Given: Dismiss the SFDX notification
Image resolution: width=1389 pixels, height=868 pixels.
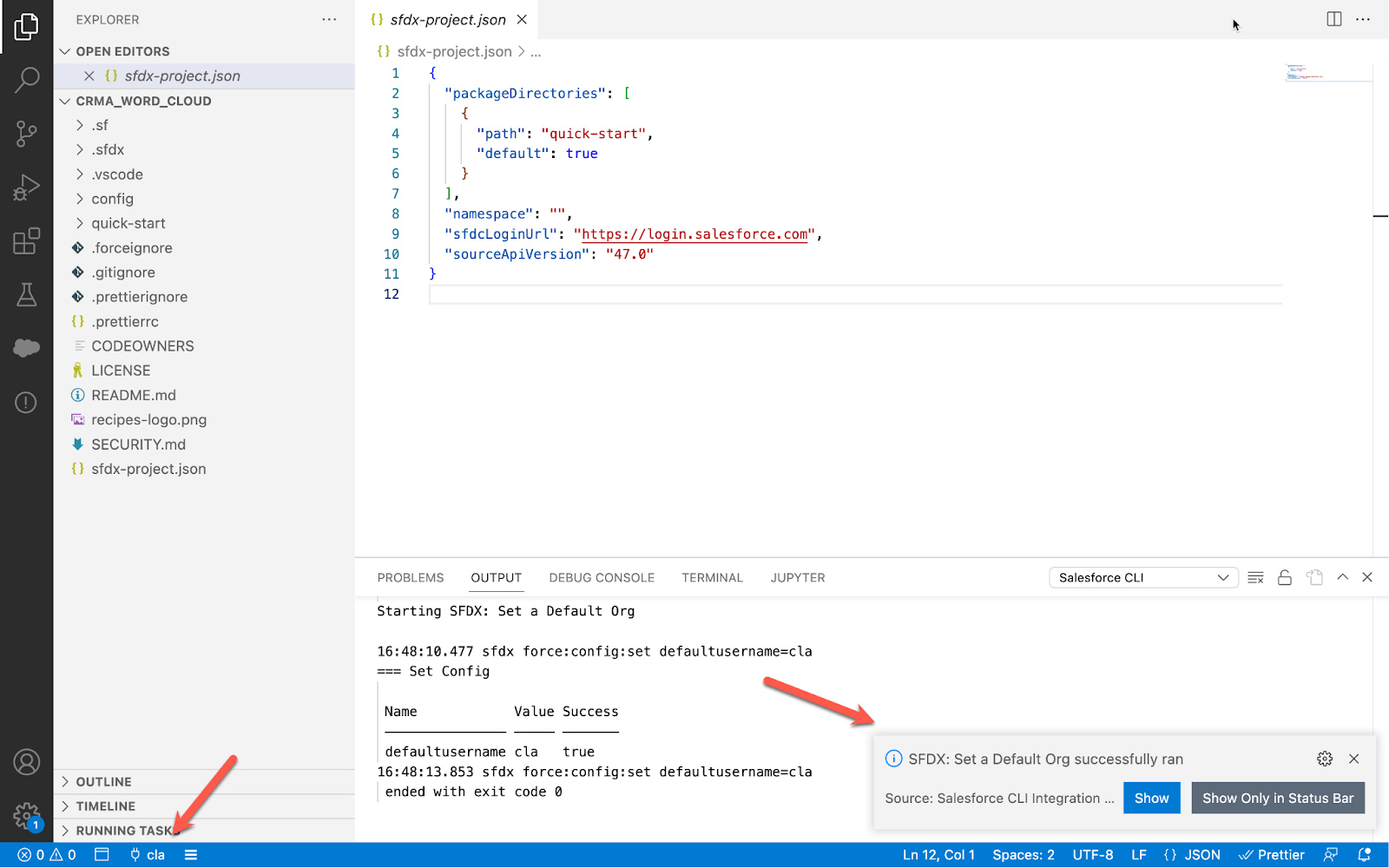Looking at the screenshot, I should [1353, 759].
